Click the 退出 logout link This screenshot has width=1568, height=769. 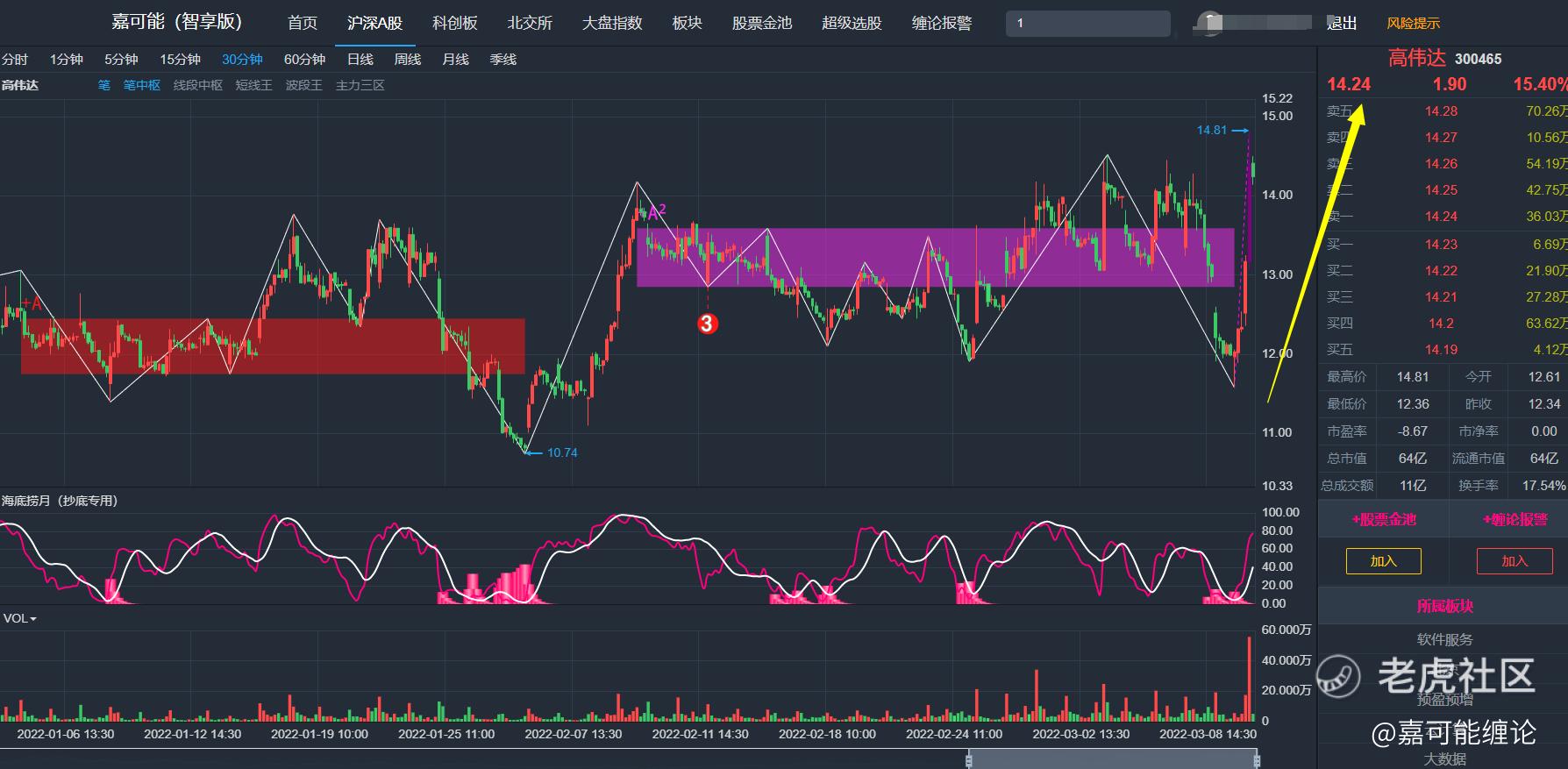click(x=1342, y=24)
